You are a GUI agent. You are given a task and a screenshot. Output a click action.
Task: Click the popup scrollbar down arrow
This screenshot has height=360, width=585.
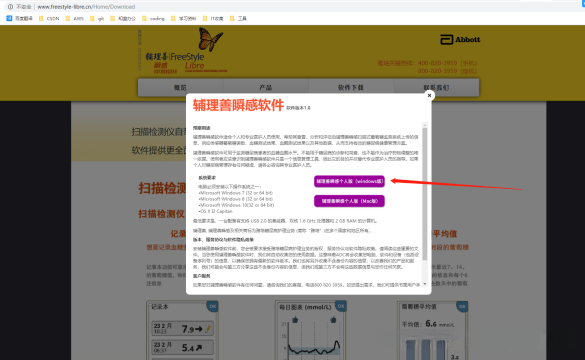point(425,284)
